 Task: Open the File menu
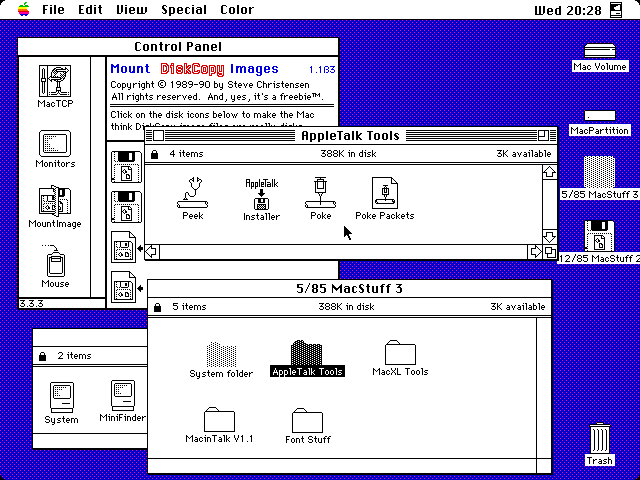coord(53,10)
